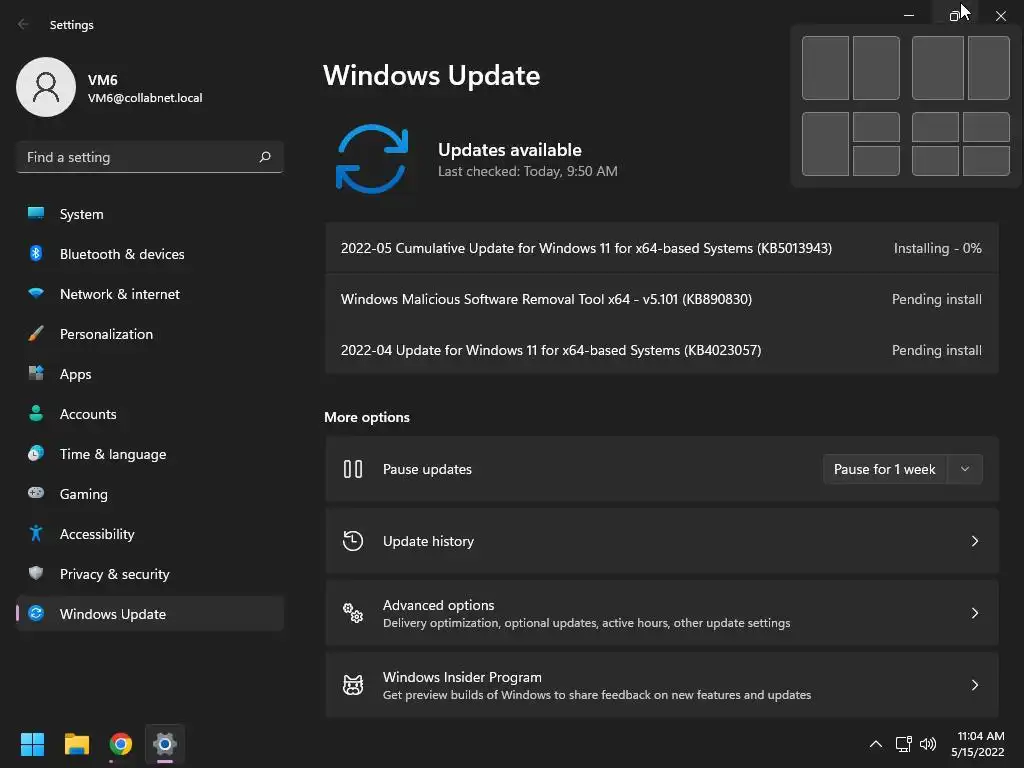Click the Pause for 1 week button
The width and height of the screenshot is (1024, 768).
(x=885, y=469)
